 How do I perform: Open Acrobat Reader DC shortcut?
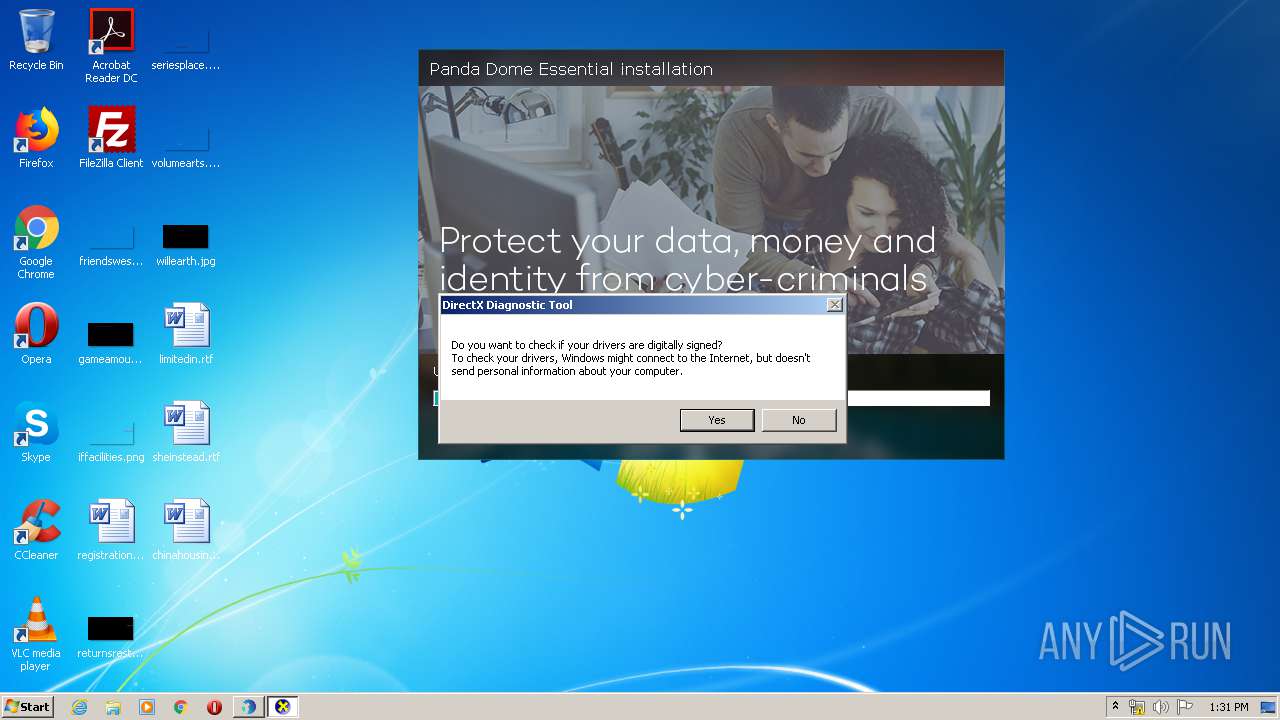coord(111,45)
